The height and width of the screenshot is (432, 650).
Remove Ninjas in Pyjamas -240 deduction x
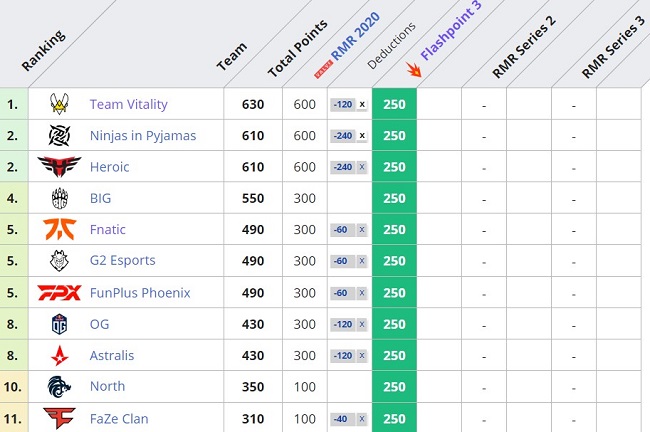(x=362, y=136)
